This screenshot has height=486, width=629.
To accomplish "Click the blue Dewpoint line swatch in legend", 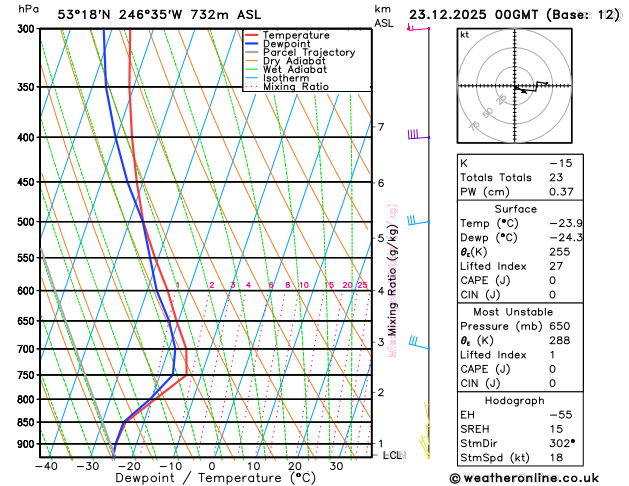I will click(x=252, y=44).
